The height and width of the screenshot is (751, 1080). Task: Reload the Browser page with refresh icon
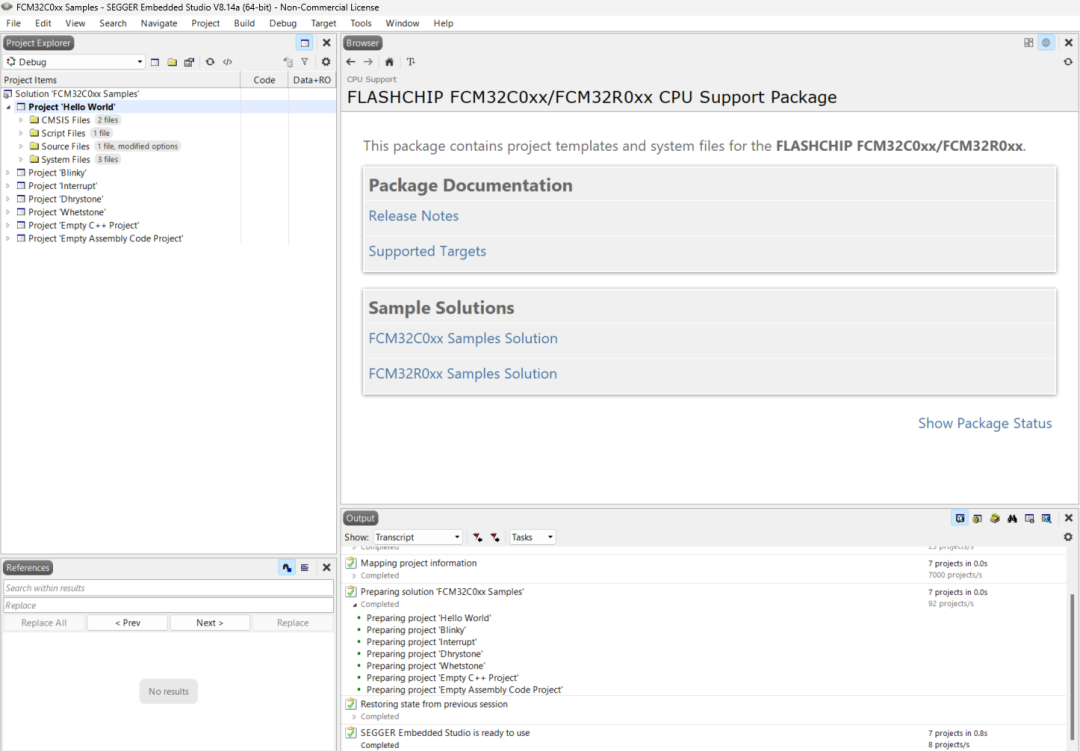tap(1068, 62)
